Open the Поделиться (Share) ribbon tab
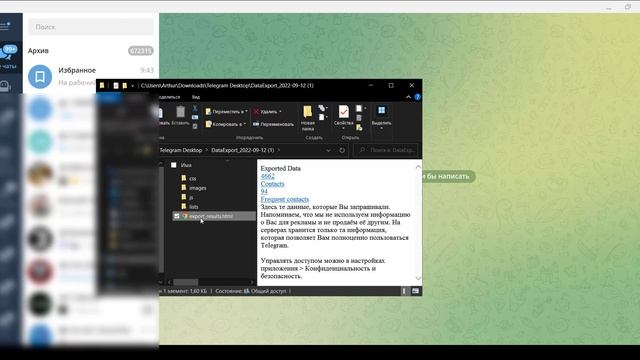The image size is (640, 360). pos(169,97)
